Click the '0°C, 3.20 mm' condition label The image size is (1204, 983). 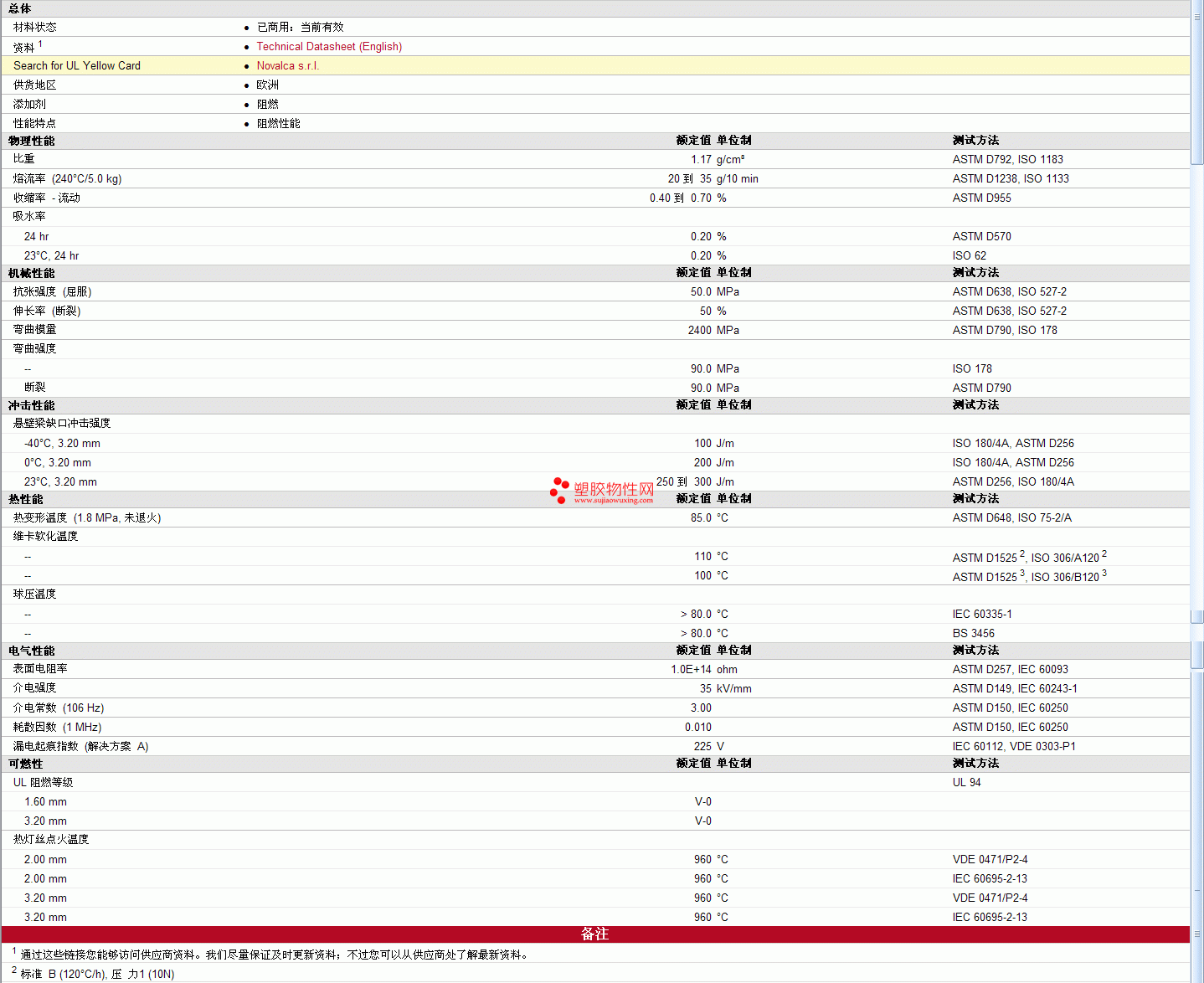point(58,463)
